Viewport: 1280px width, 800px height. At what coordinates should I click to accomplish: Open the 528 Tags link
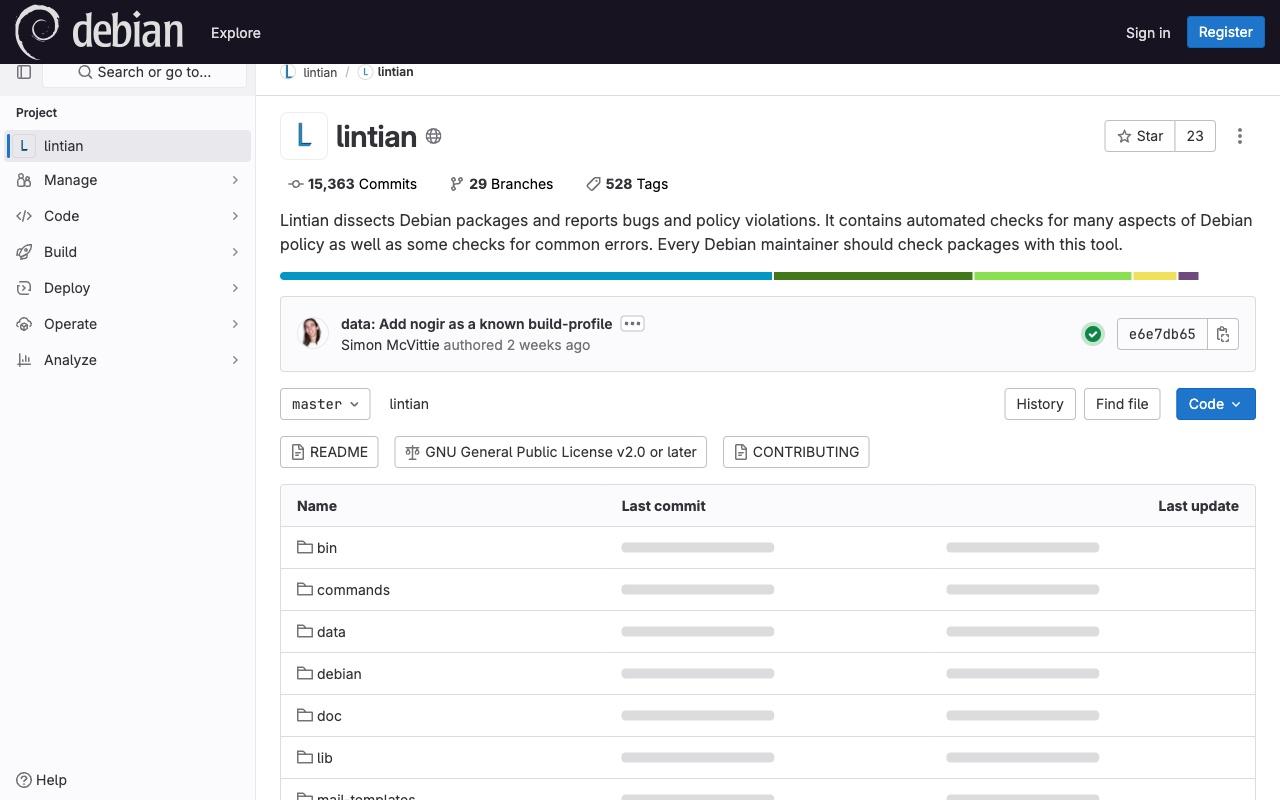coord(627,184)
